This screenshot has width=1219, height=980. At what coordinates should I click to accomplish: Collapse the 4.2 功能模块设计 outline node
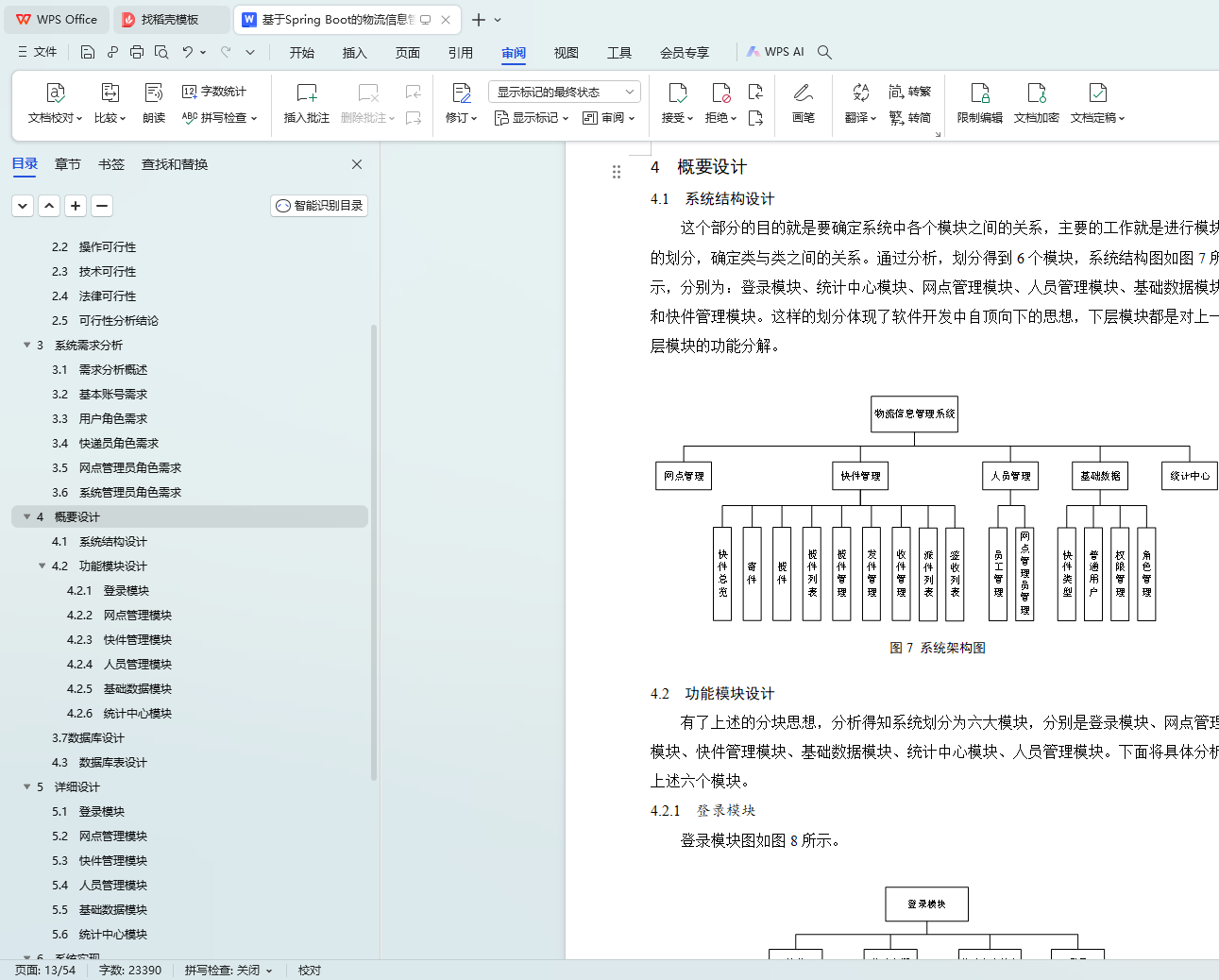point(42,566)
